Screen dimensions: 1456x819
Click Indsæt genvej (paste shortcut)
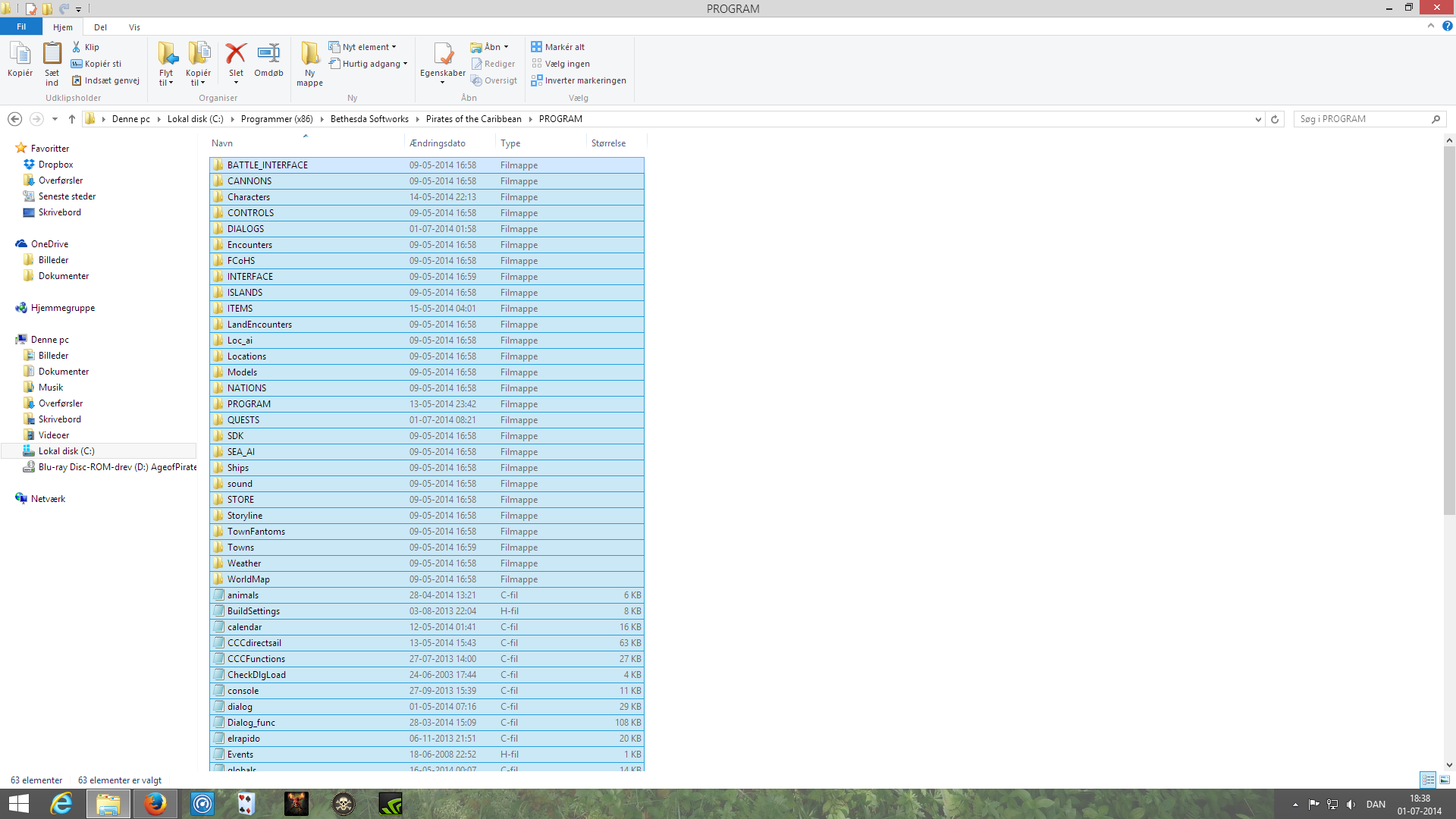105,80
